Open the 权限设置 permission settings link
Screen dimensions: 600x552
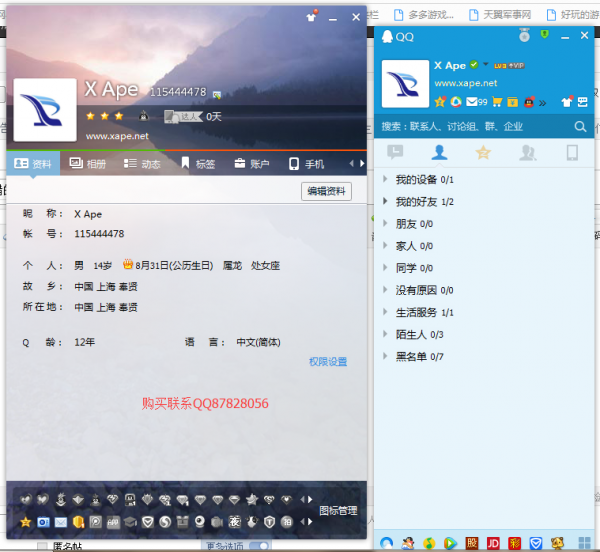pos(328,361)
